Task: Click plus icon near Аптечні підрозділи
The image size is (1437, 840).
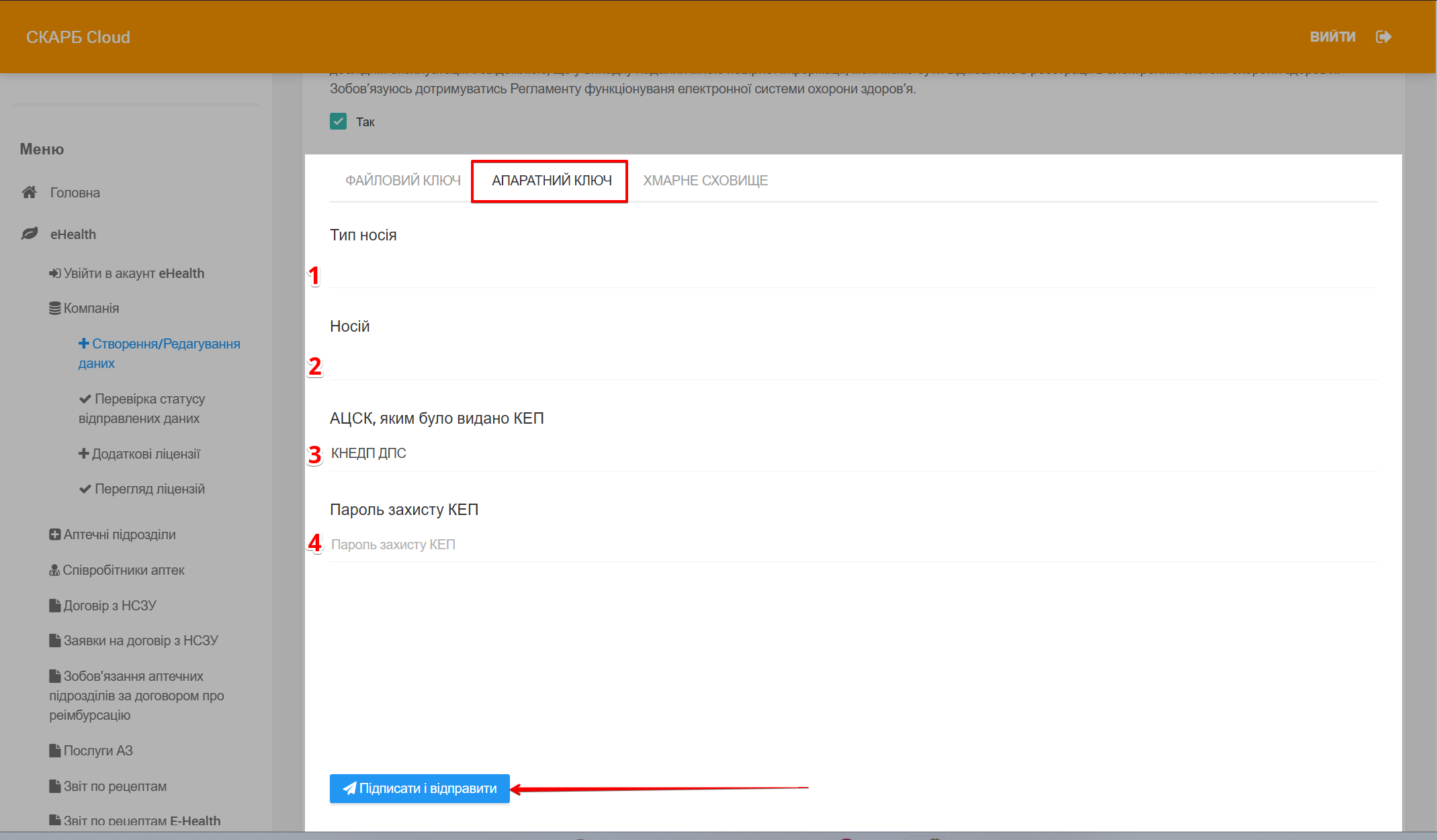Action: (54, 534)
